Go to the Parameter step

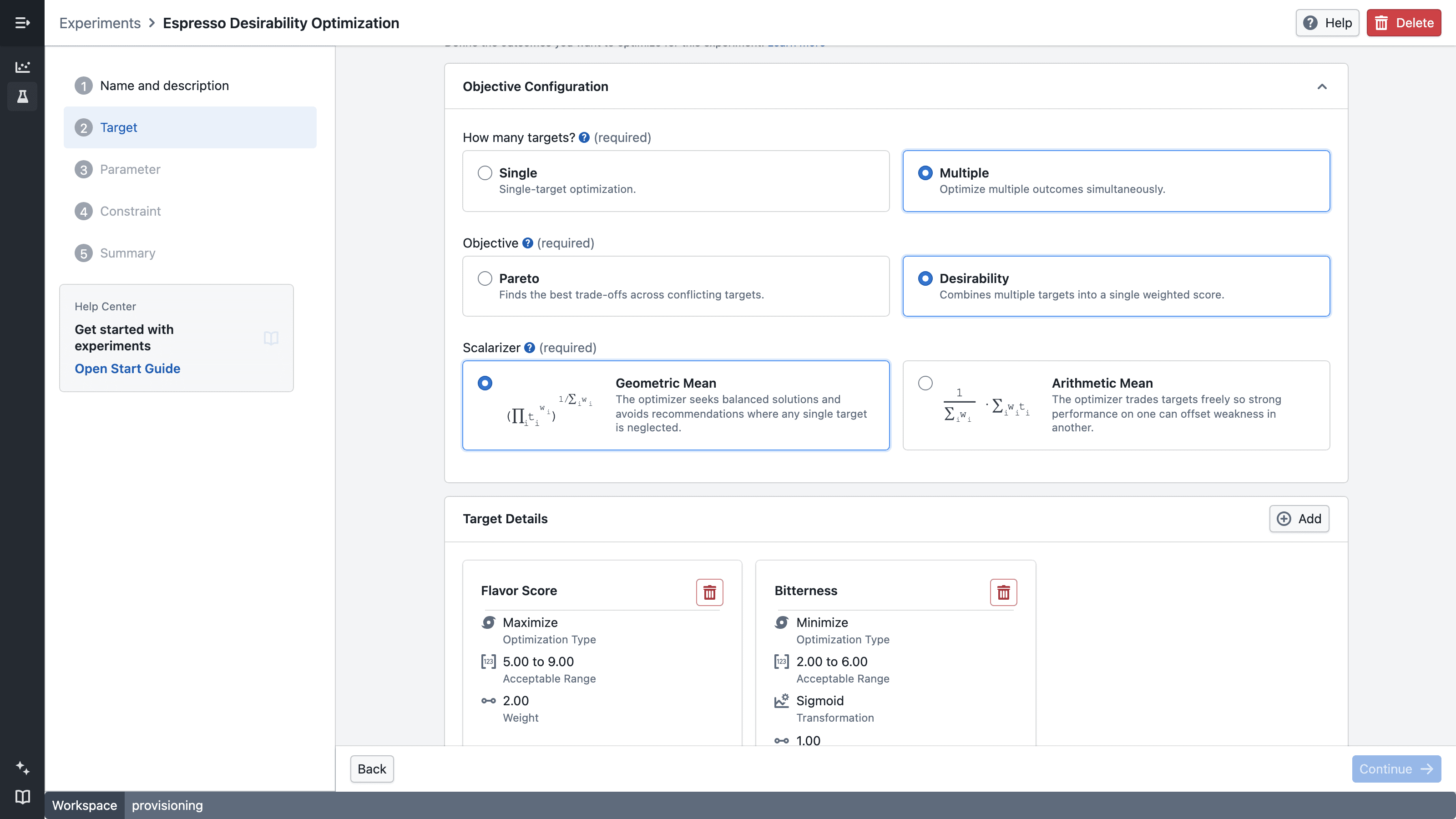point(190,169)
